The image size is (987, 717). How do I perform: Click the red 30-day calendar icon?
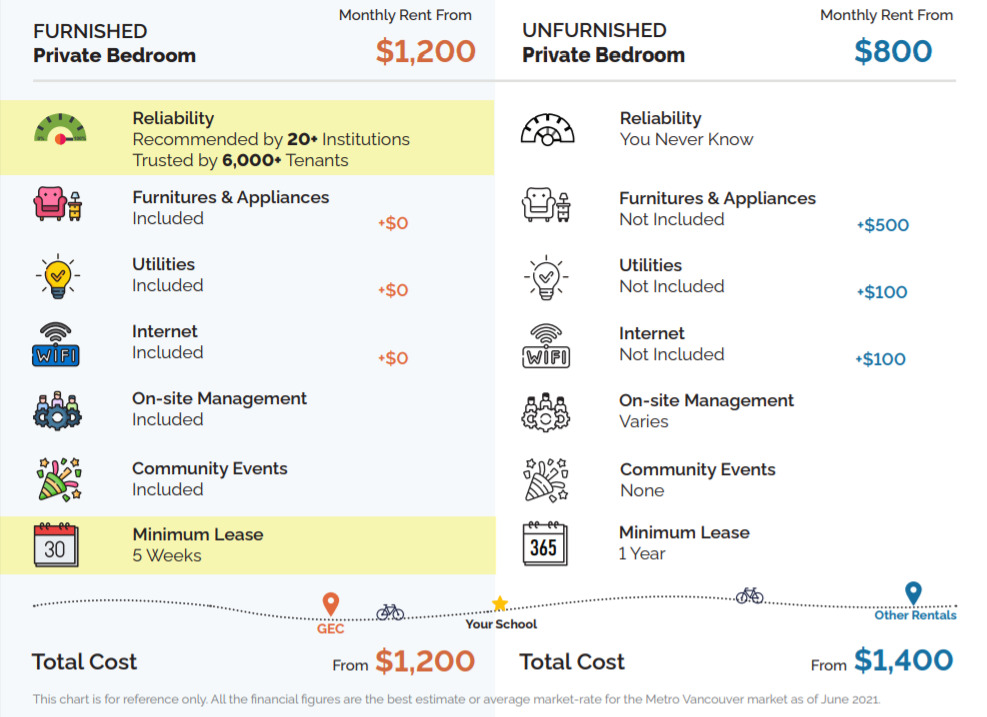56,545
